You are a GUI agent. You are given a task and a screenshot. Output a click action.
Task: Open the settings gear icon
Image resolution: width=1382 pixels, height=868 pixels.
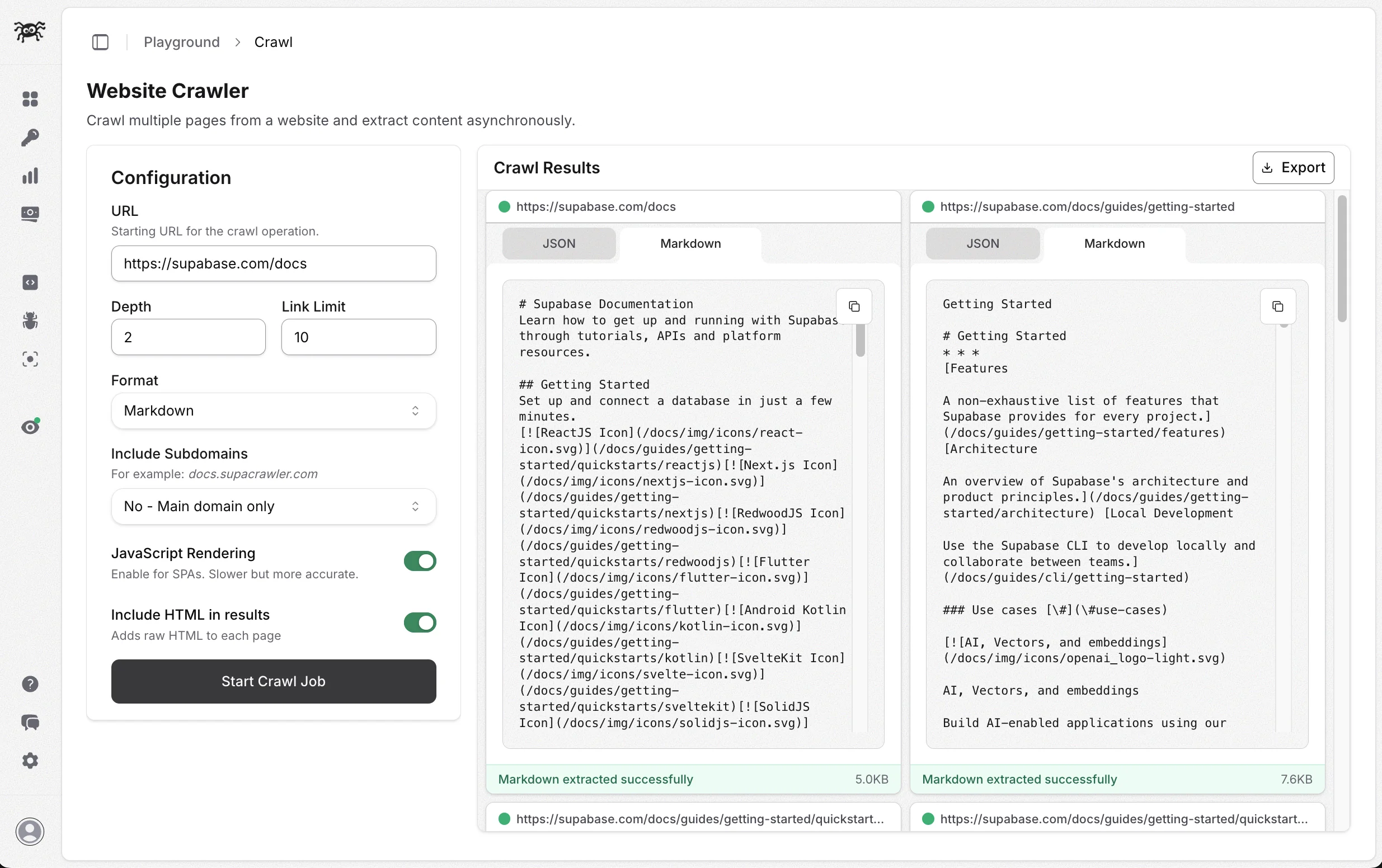[x=30, y=761]
